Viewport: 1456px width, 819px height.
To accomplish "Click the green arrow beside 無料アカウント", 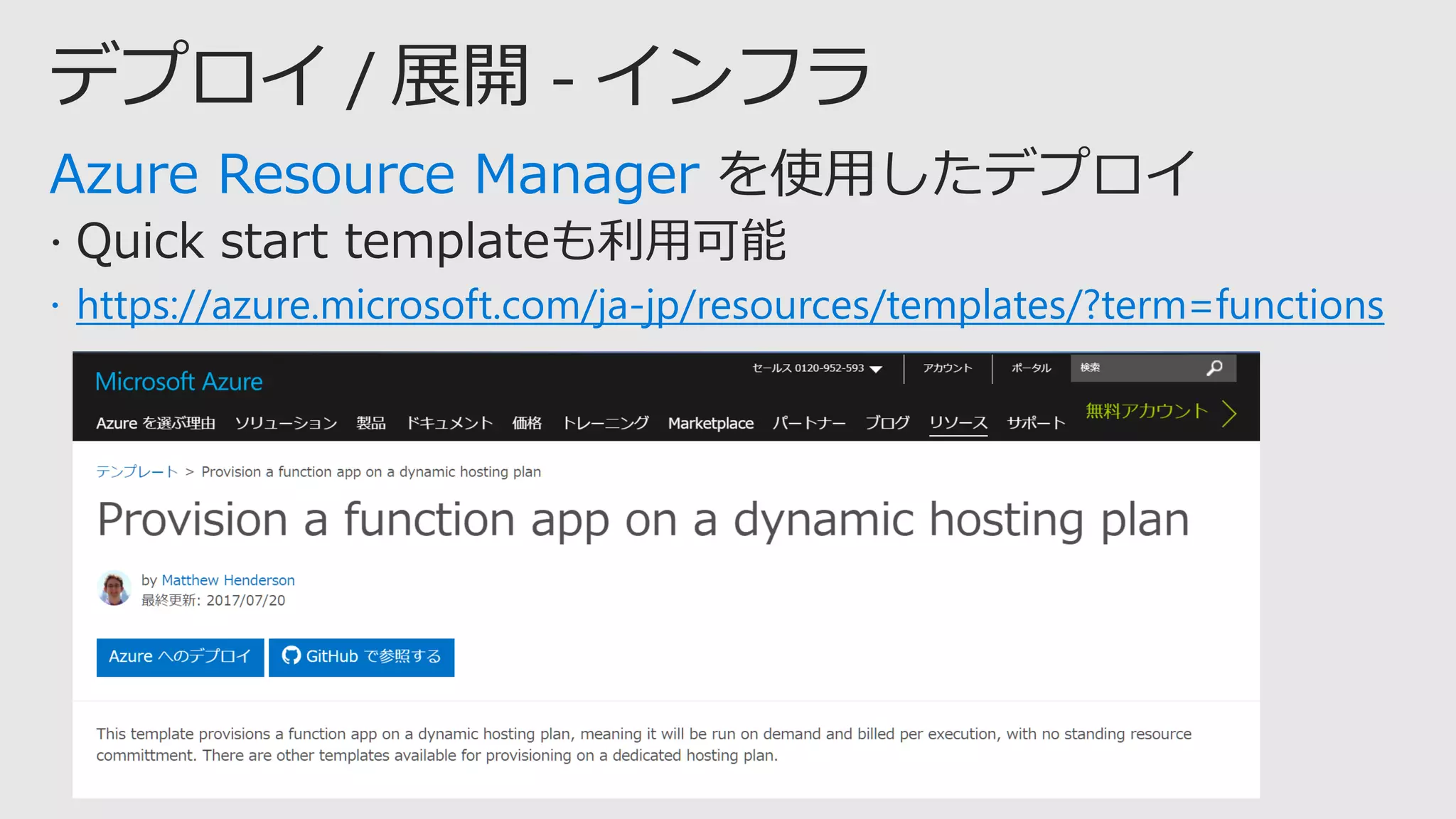I will point(1229,413).
